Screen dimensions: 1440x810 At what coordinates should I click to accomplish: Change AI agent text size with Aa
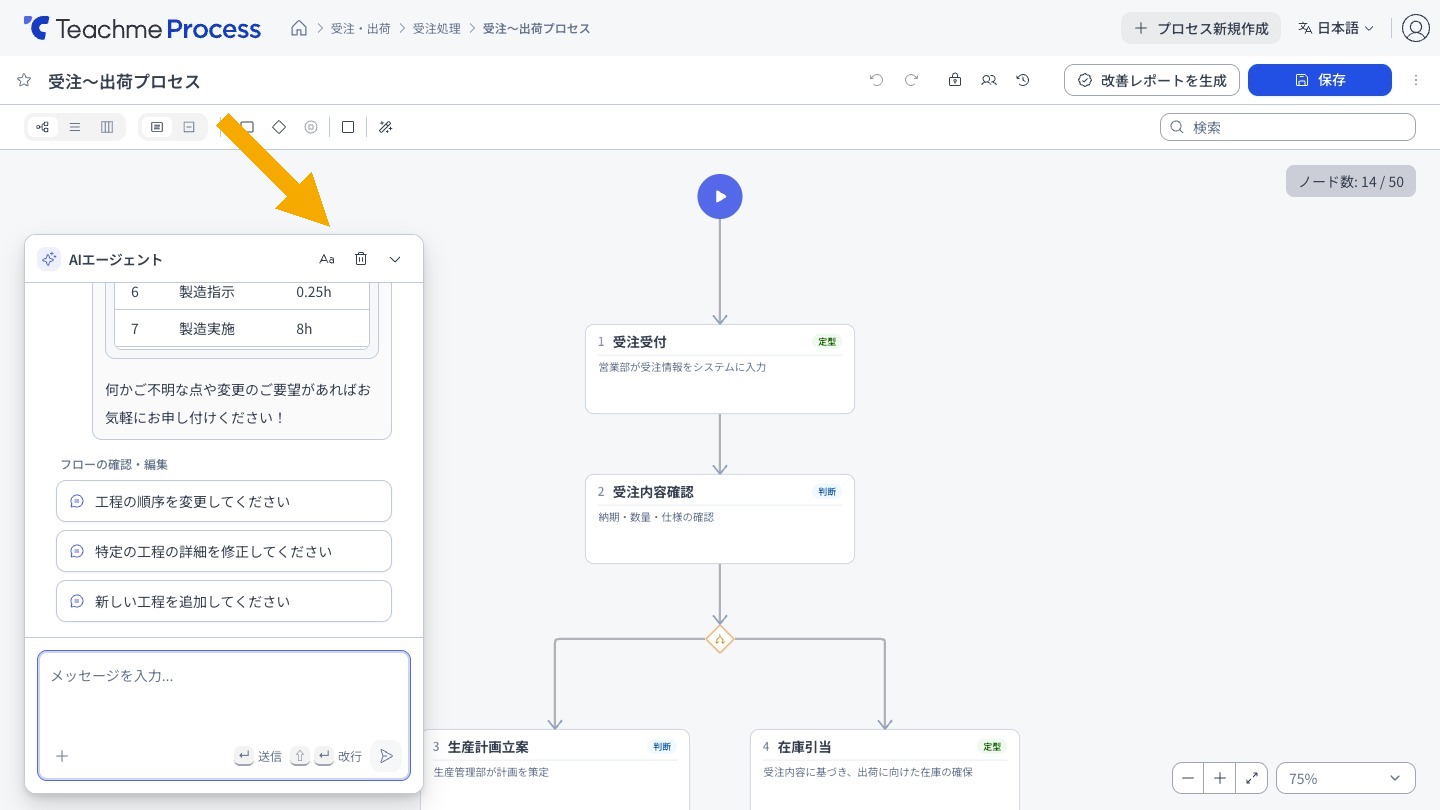coord(327,259)
